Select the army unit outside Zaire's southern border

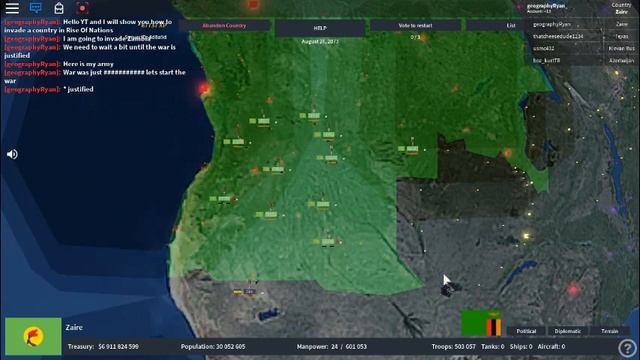[x=249, y=291]
